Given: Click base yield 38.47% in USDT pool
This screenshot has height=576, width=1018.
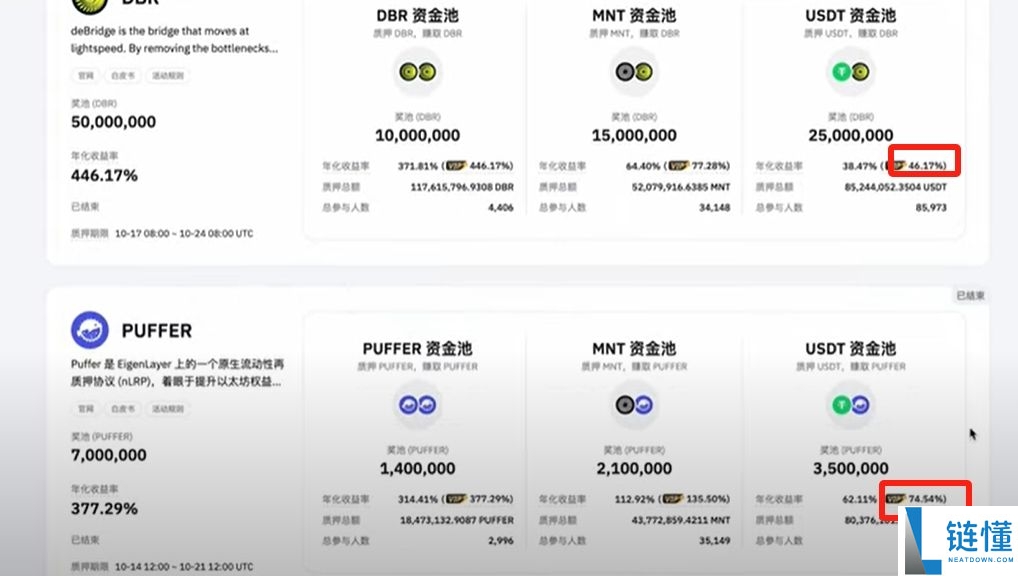Looking at the screenshot, I should 860,166.
